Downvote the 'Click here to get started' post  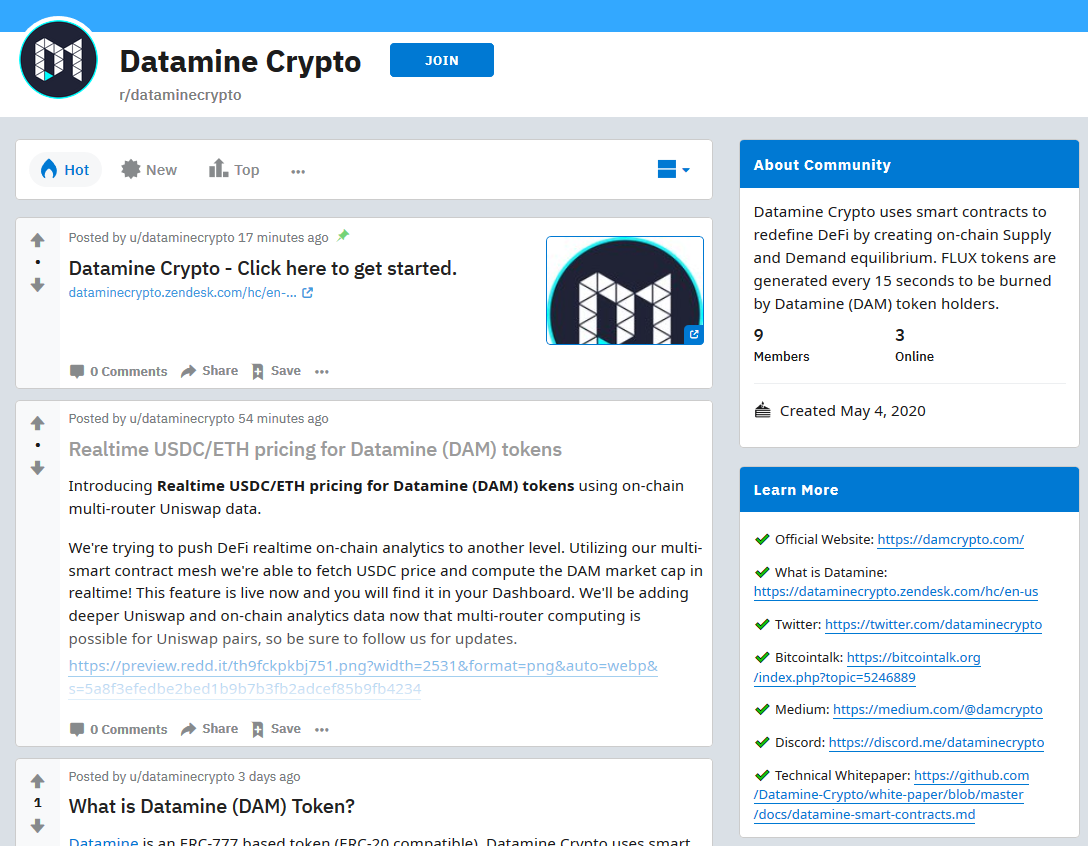click(37, 285)
